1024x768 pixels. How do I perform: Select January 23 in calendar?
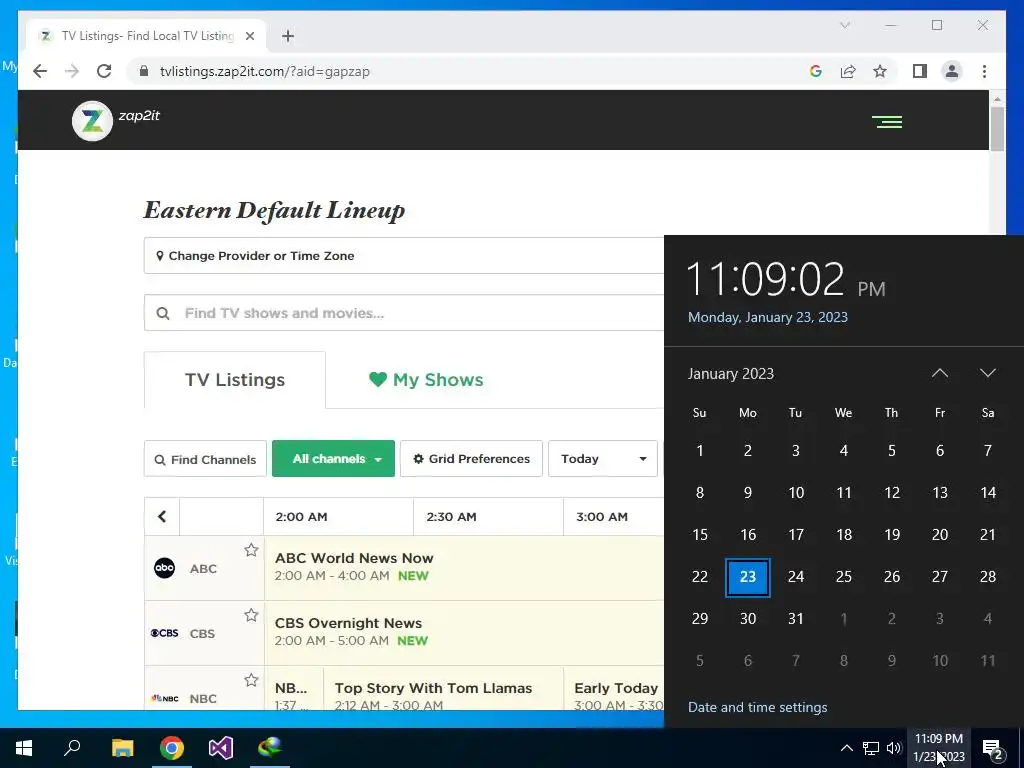(x=748, y=577)
